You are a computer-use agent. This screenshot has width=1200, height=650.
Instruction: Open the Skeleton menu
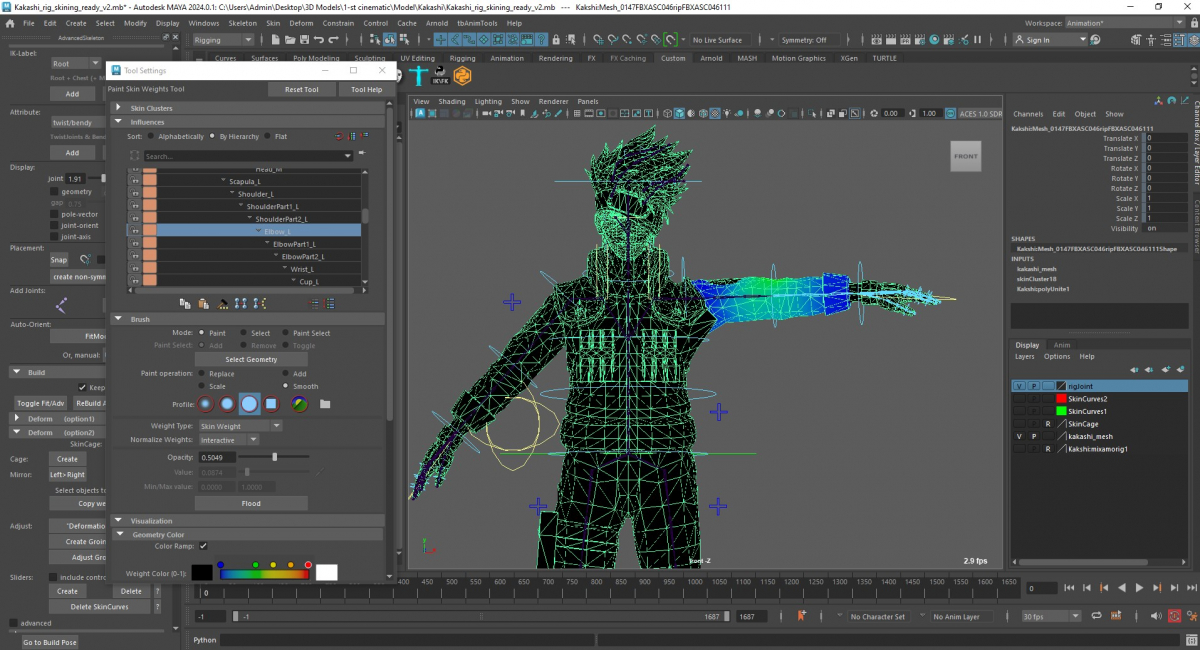(x=242, y=23)
